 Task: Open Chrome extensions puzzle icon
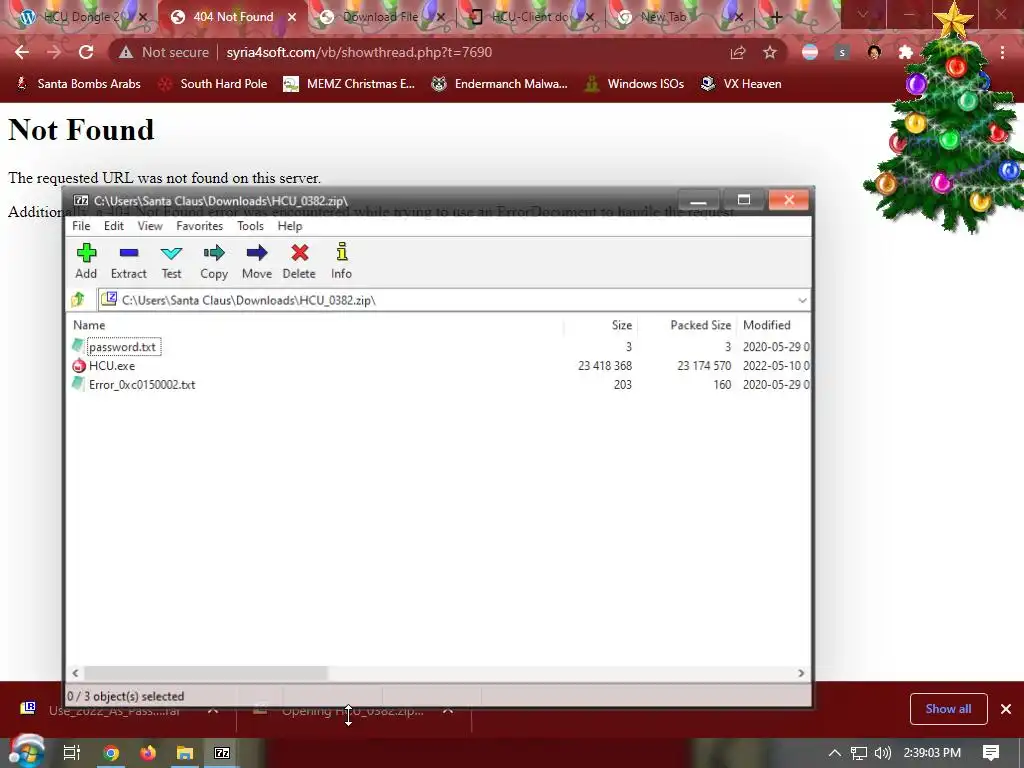[x=906, y=52]
